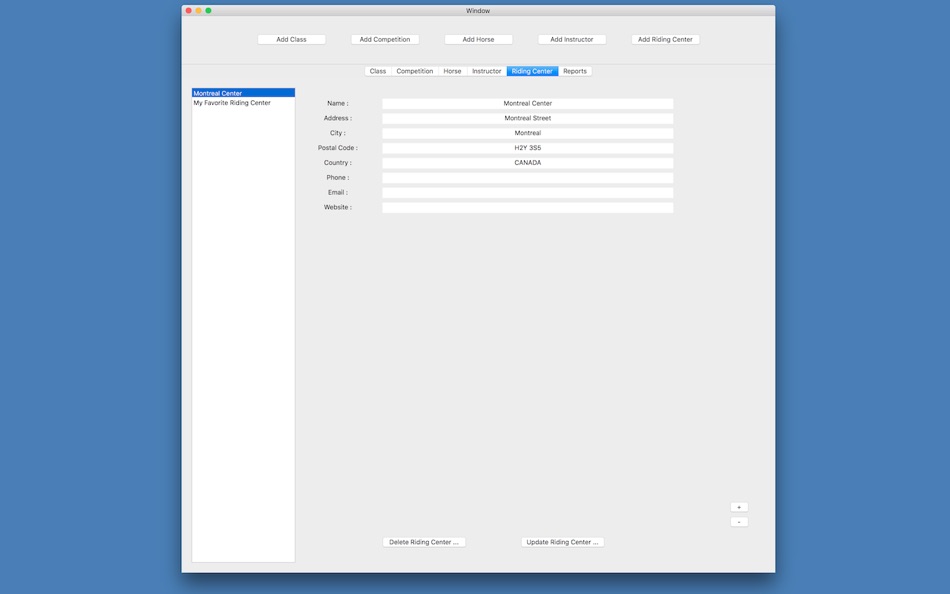Viewport: 950px width, 594px height.
Task: Click the plus (+) button
Action: pos(739,507)
